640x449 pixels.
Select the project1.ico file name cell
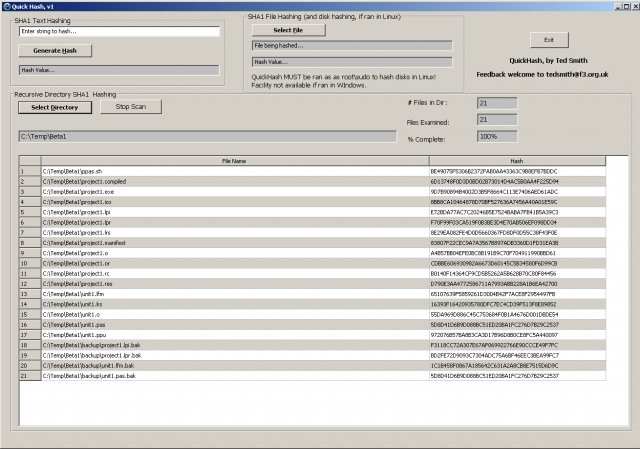[x=235, y=202]
